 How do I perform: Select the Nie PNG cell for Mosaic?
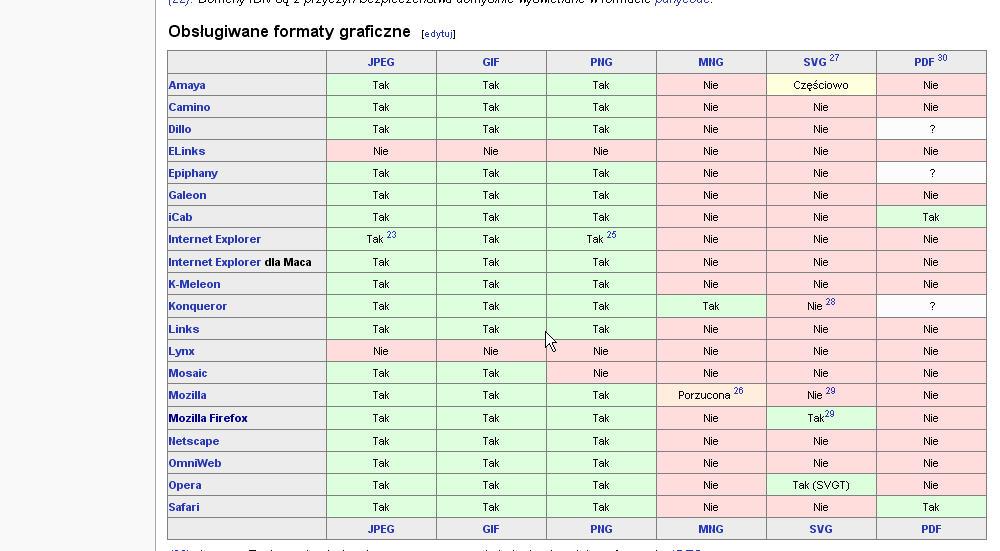(x=601, y=373)
